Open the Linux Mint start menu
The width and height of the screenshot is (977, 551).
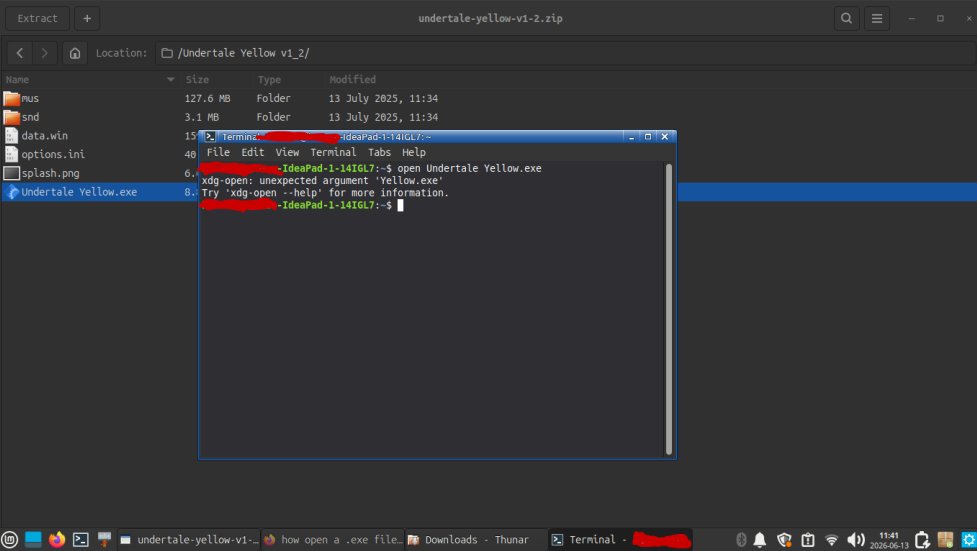tap(9, 540)
